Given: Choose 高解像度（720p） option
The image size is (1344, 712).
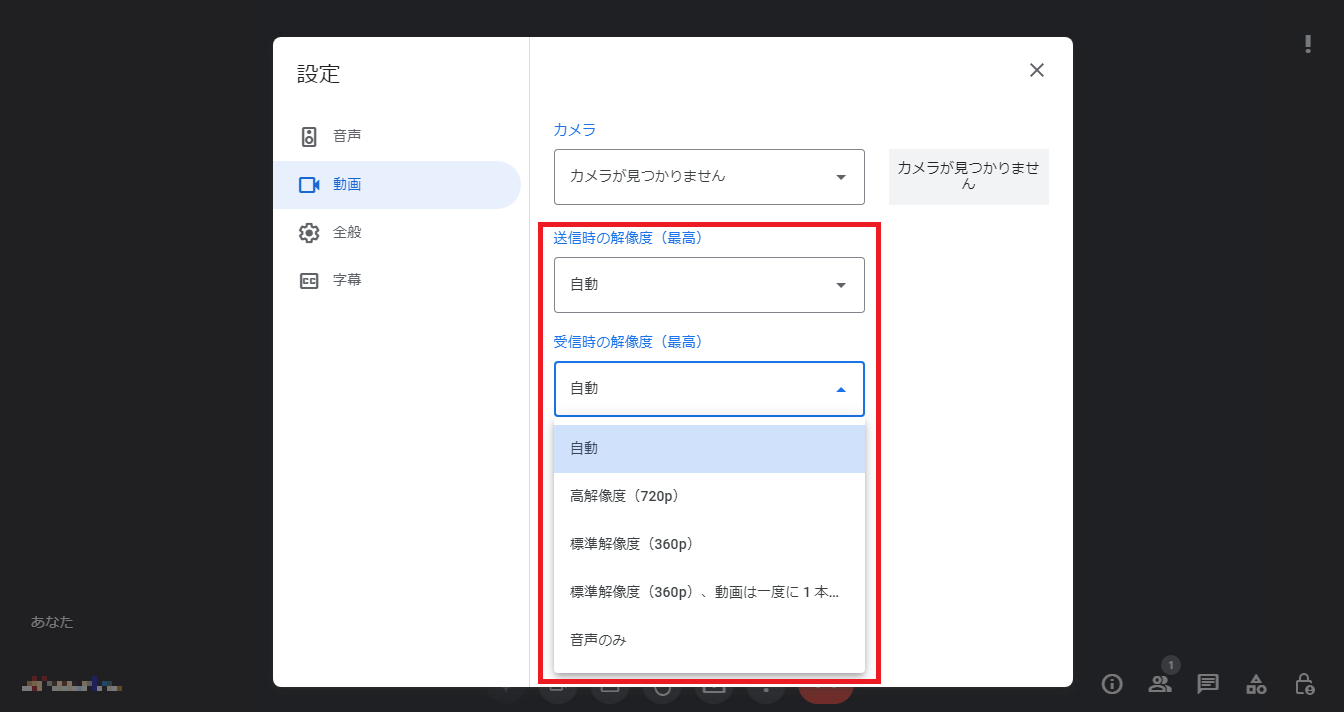Looking at the screenshot, I should click(x=709, y=496).
